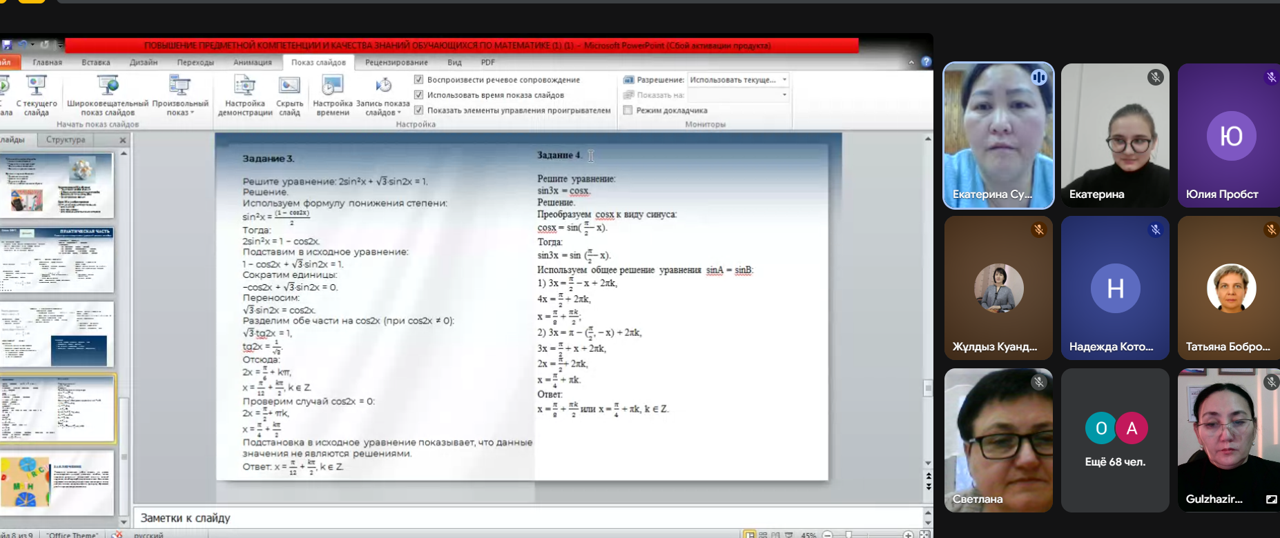Click Broadcast Slide Show icon
Image resolution: width=1280 pixels, height=538 pixels.
107,93
